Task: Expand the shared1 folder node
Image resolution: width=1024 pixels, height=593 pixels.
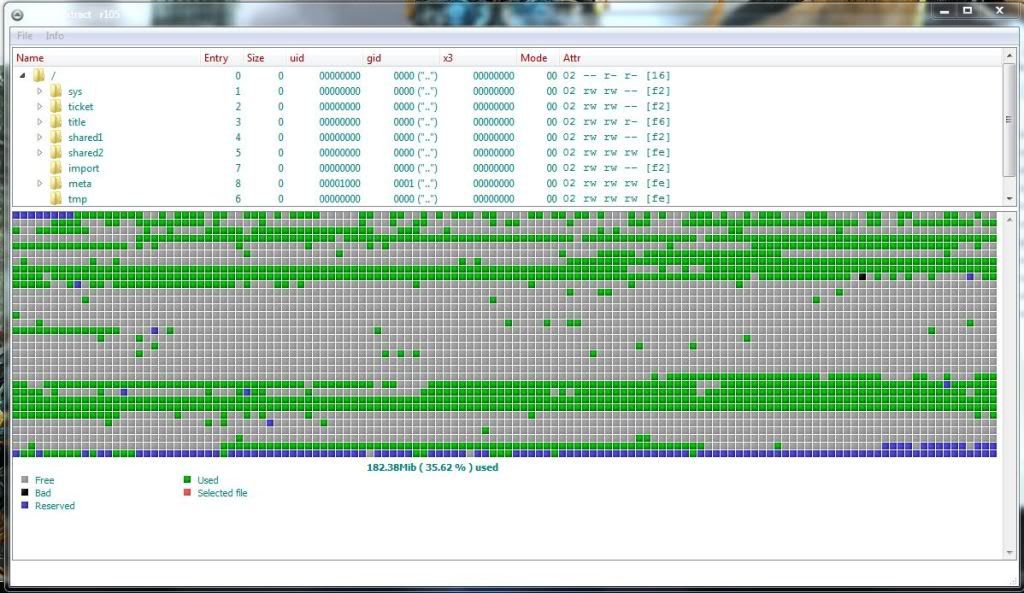Action: pyautogui.click(x=40, y=137)
